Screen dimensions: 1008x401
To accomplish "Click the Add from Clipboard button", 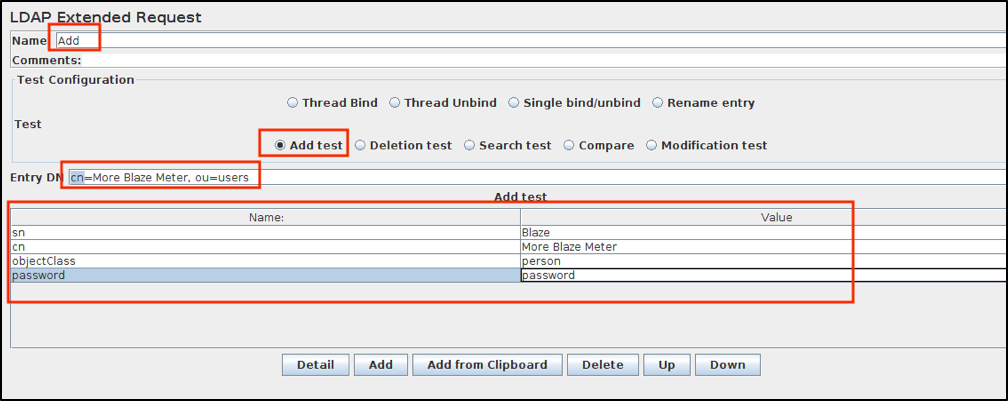I will tap(487, 365).
